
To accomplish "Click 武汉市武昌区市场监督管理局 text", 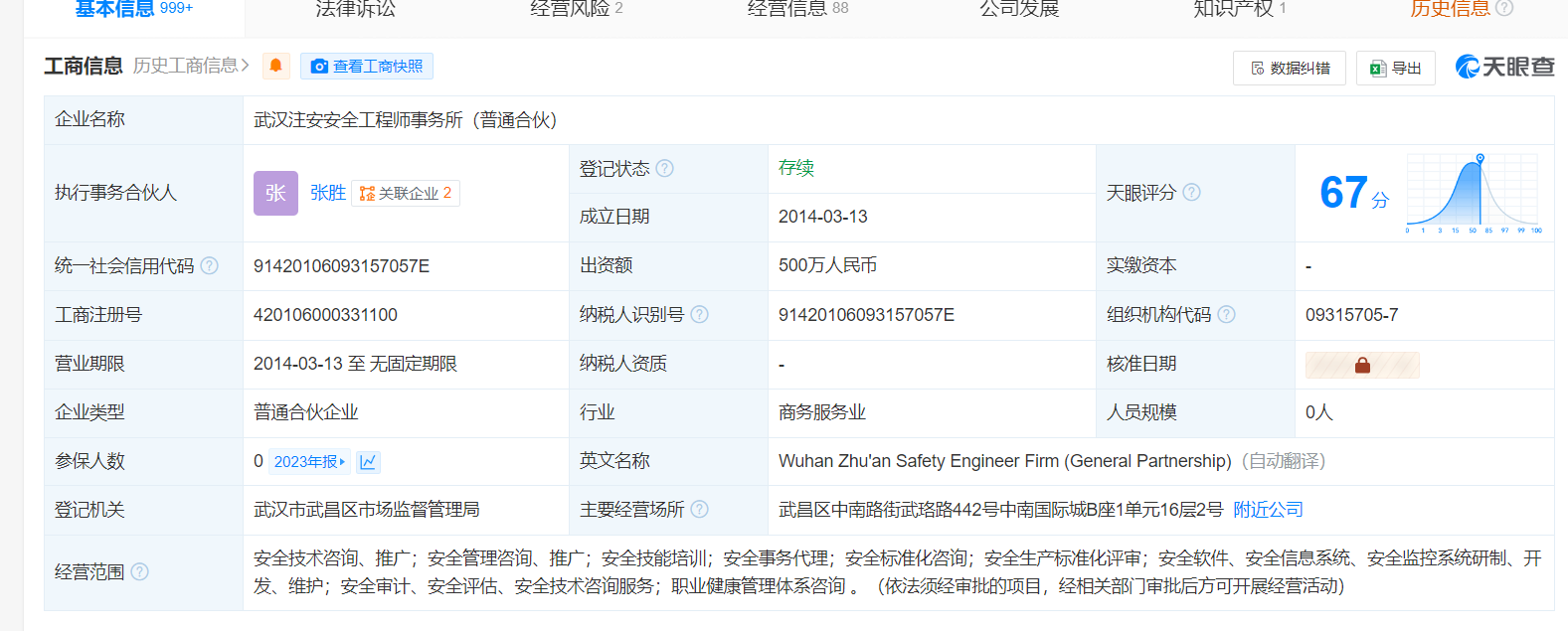I will click(366, 510).
